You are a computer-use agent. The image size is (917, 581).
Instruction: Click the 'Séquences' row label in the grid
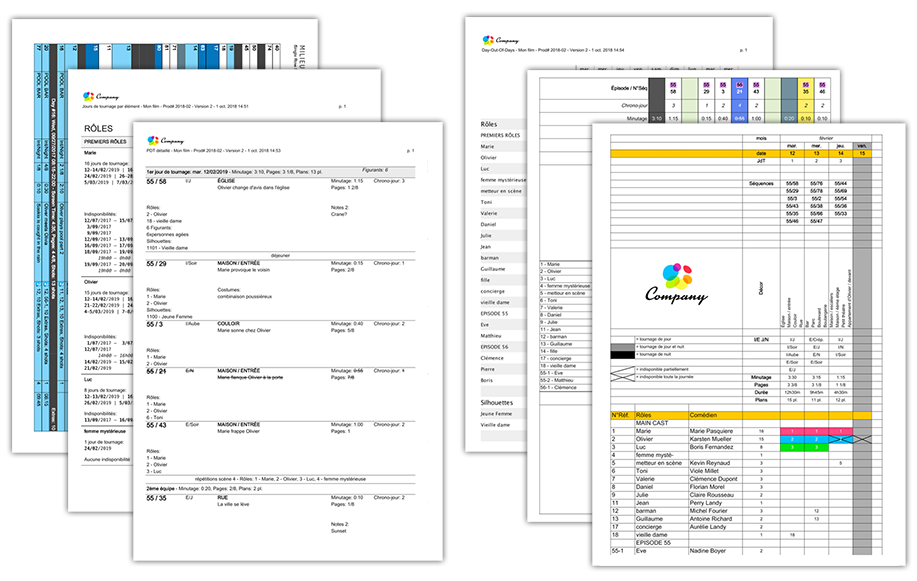click(x=761, y=183)
